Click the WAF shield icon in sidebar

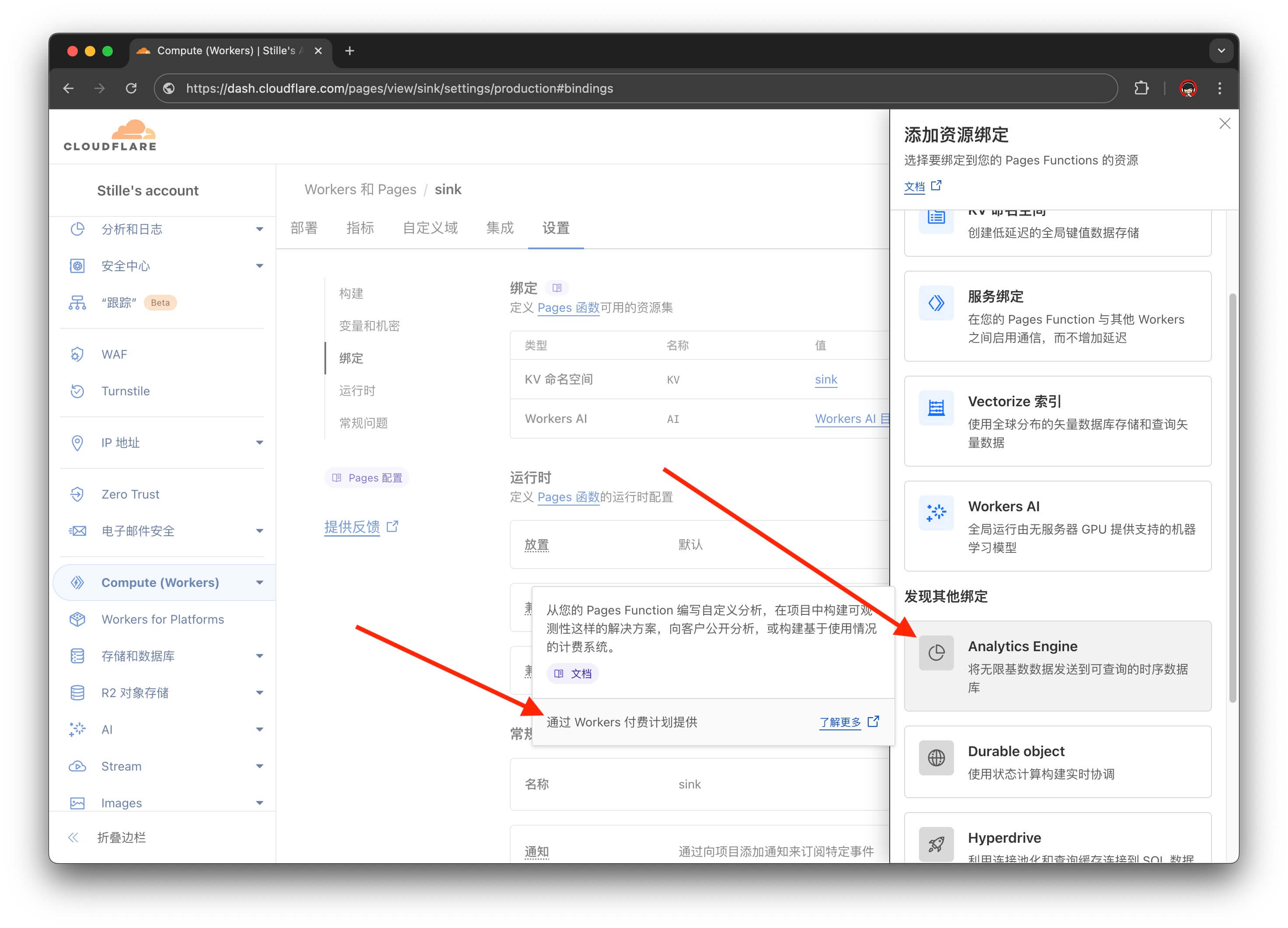tap(77, 354)
